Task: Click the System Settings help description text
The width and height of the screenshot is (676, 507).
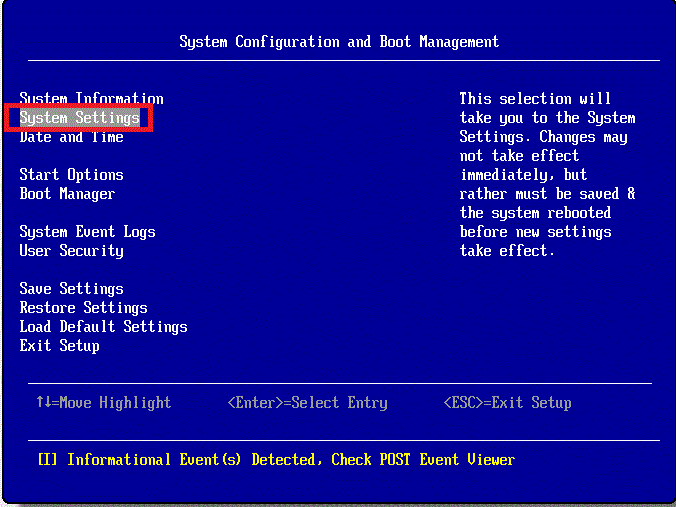Action: point(548,175)
